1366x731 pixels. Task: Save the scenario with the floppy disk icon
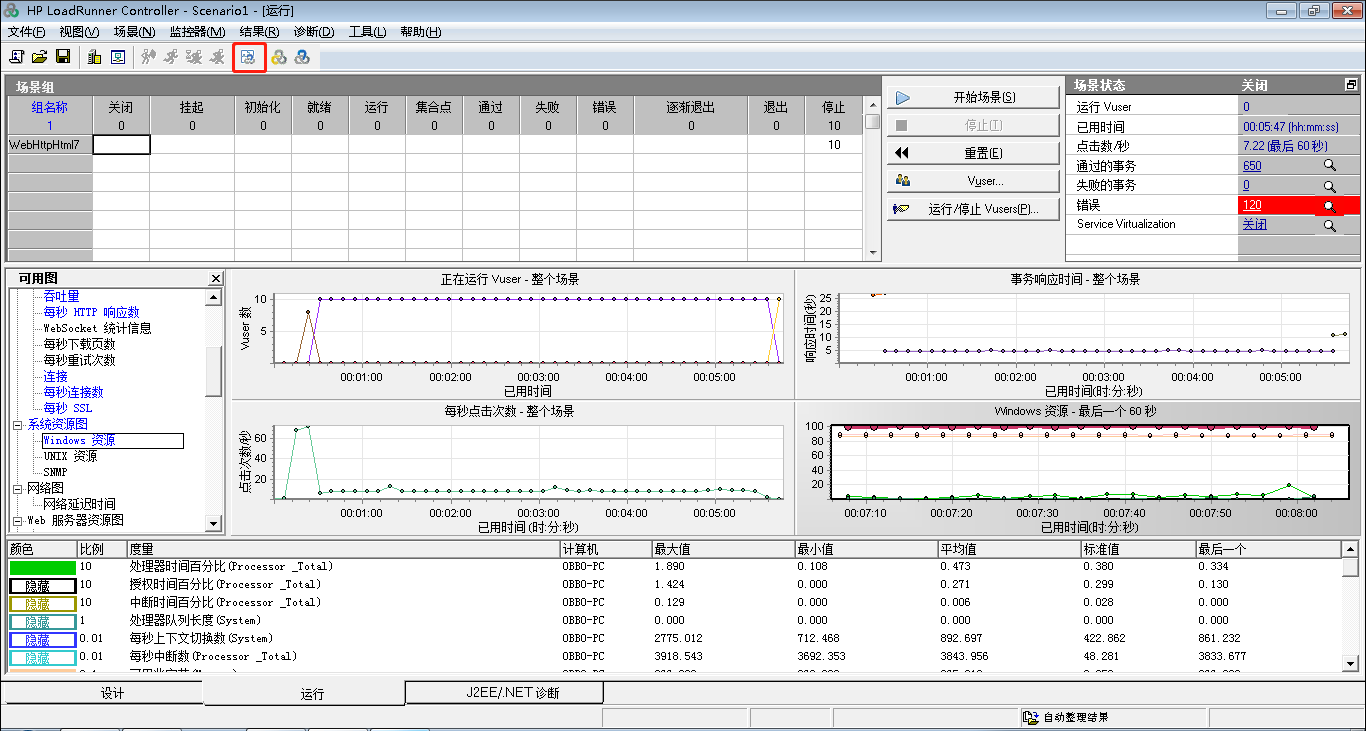pyautogui.click(x=63, y=57)
